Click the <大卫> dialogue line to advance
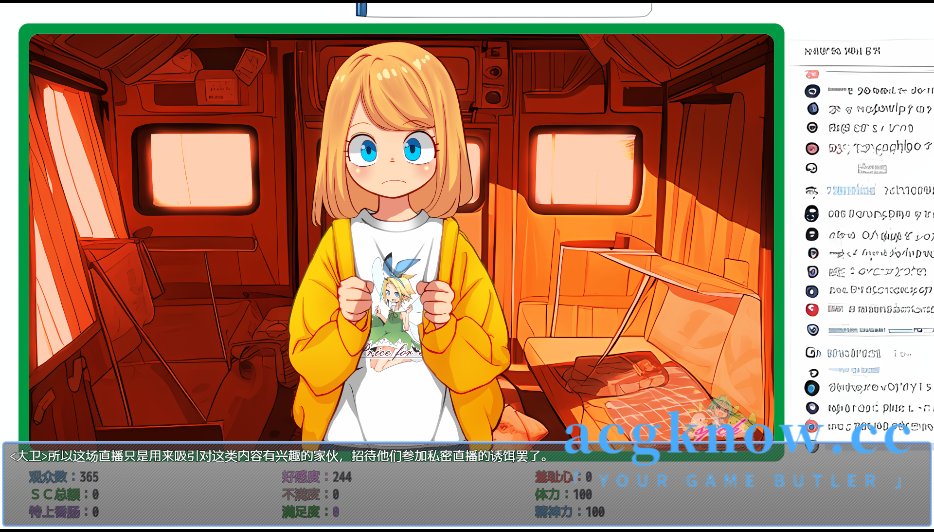The width and height of the screenshot is (934, 532). click(x=279, y=456)
